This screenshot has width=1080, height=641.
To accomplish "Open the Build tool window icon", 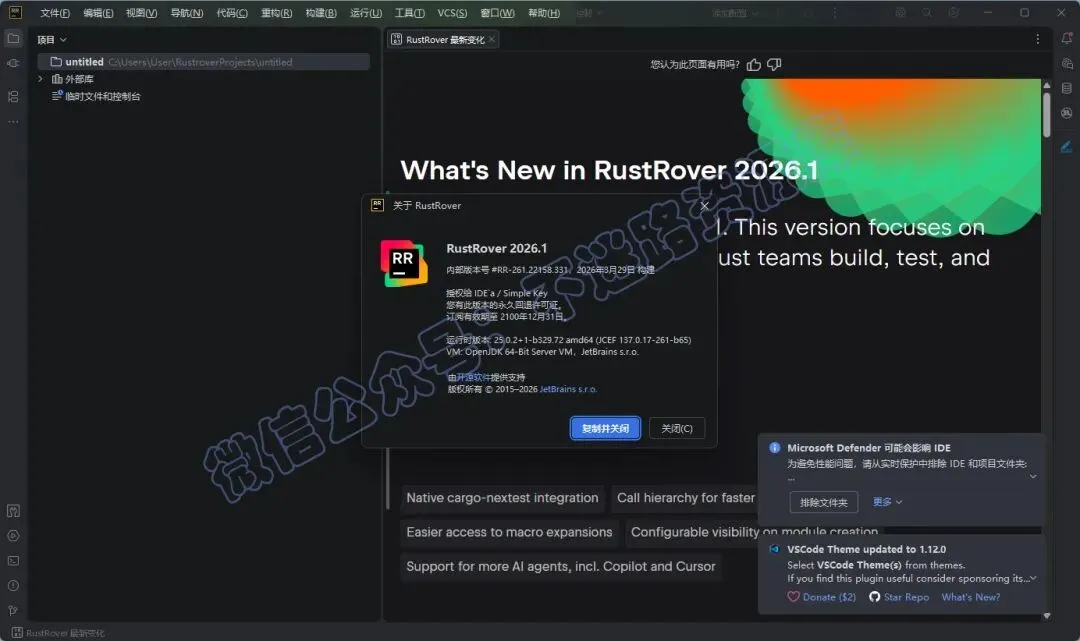I will (13, 511).
